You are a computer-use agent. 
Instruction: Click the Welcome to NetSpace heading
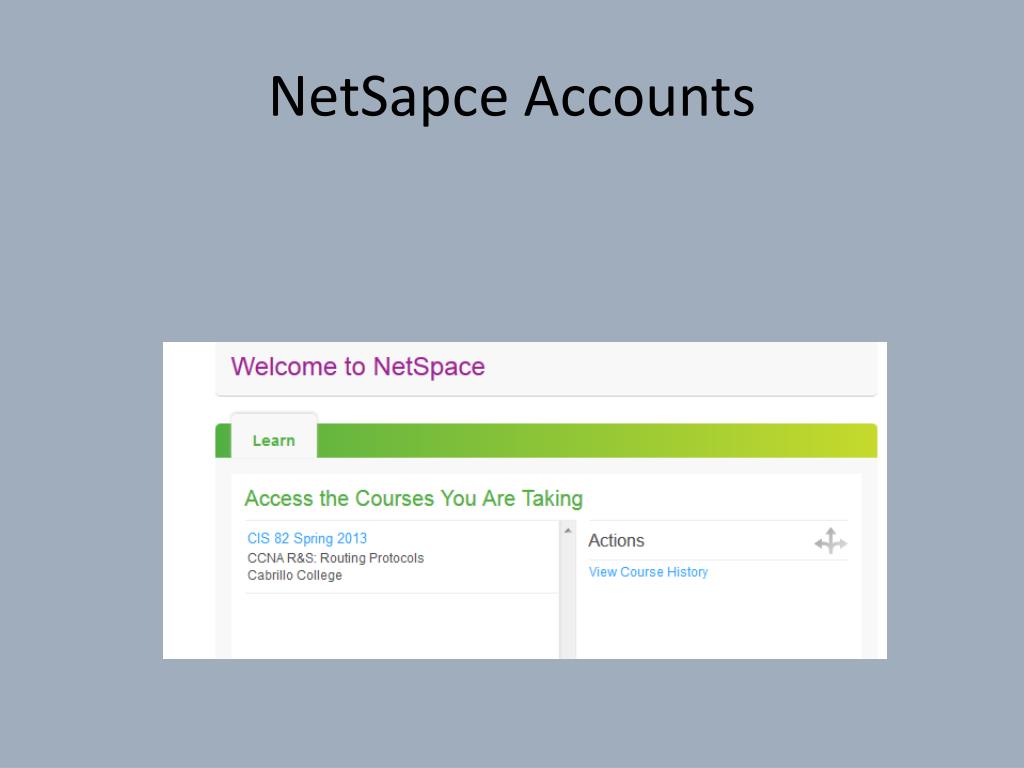tap(358, 366)
